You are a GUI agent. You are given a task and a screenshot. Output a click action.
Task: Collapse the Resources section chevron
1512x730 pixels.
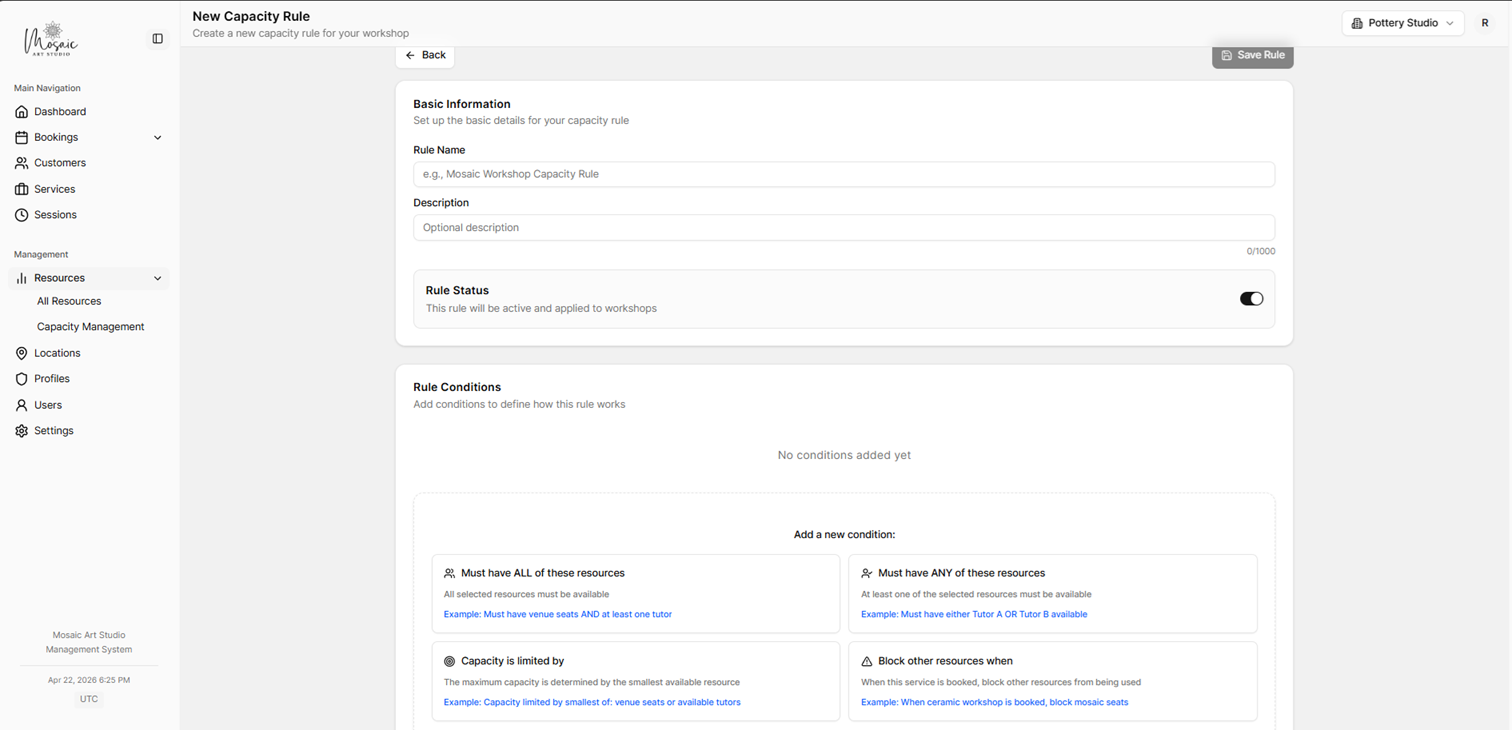pos(157,279)
